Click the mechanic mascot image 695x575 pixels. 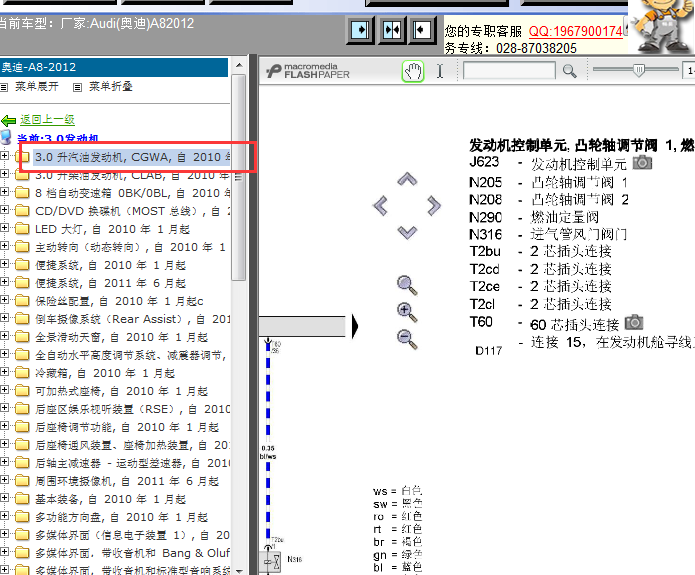coord(662,26)
